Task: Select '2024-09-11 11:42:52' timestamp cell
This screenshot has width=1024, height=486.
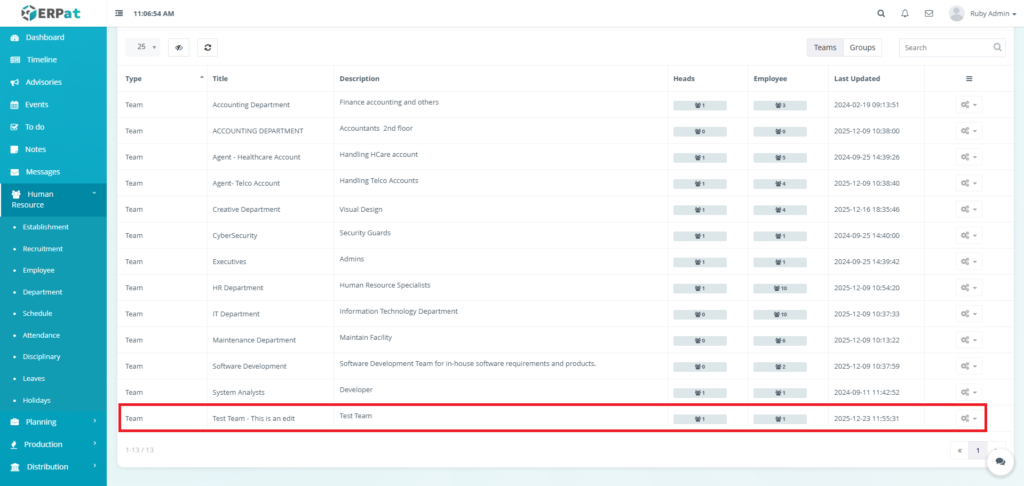Action: coord(867,392)
